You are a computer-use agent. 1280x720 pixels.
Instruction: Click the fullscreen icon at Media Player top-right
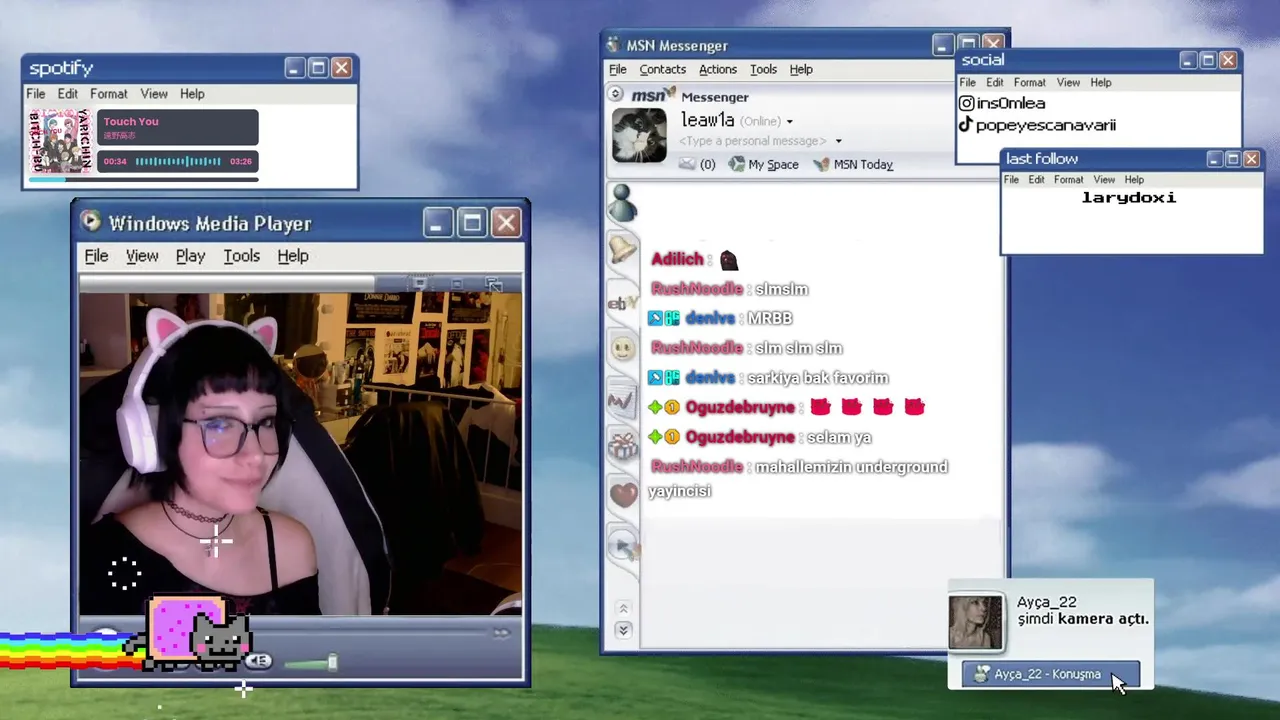(x=494, y=285)
